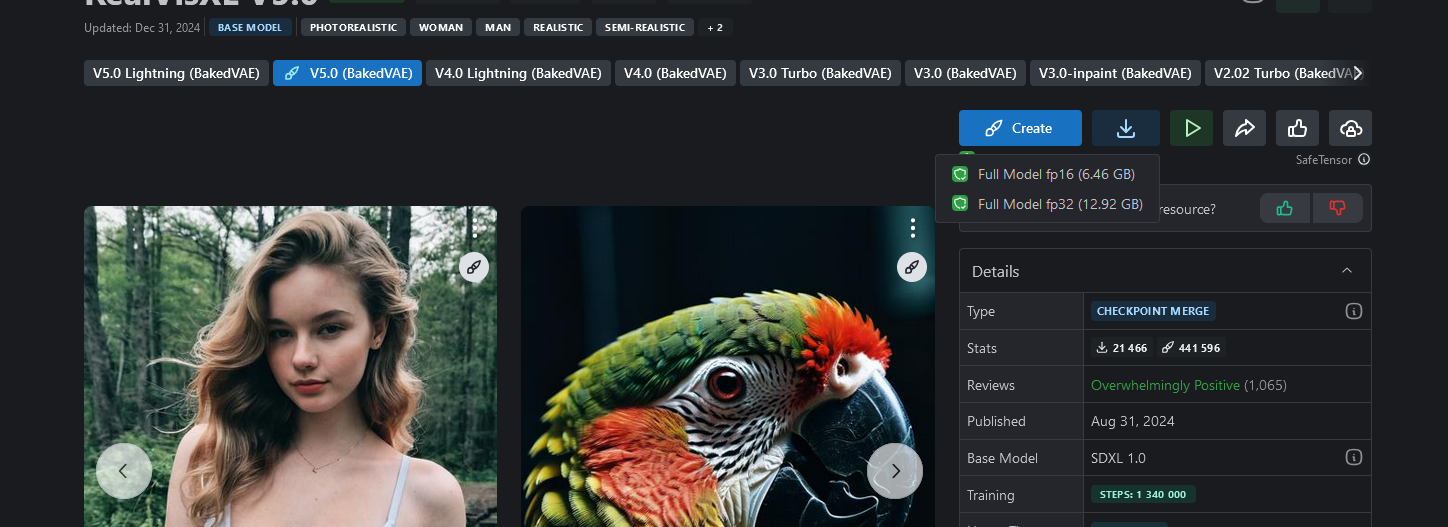Select Full Model fp16 (6.46 GB) download

[1047, 174]
